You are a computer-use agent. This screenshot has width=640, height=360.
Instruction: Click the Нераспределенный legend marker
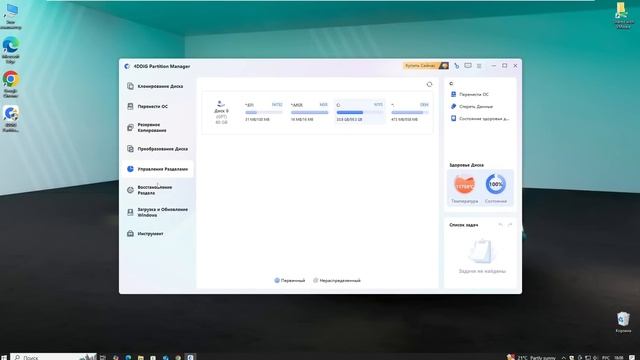316,280
